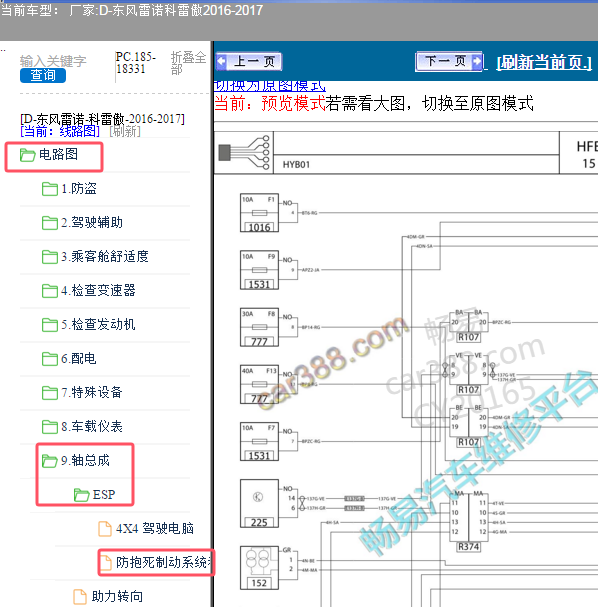598x607 pixels.
Task: Select the 2.驾驶辅助 label
Action: 92,223
